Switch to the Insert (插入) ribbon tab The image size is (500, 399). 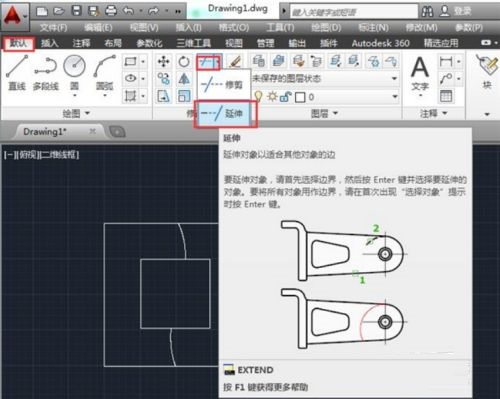[50, 43]
